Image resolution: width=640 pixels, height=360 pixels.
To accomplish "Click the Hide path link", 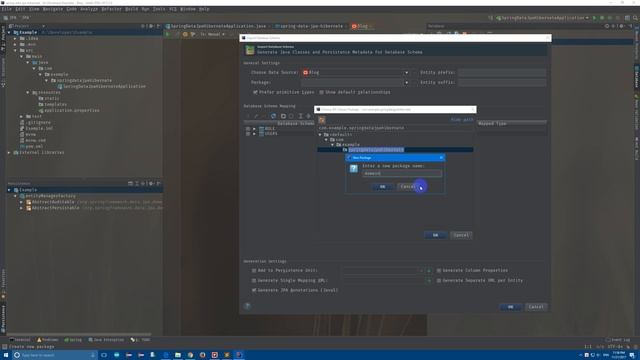I will tap(462, 120).
